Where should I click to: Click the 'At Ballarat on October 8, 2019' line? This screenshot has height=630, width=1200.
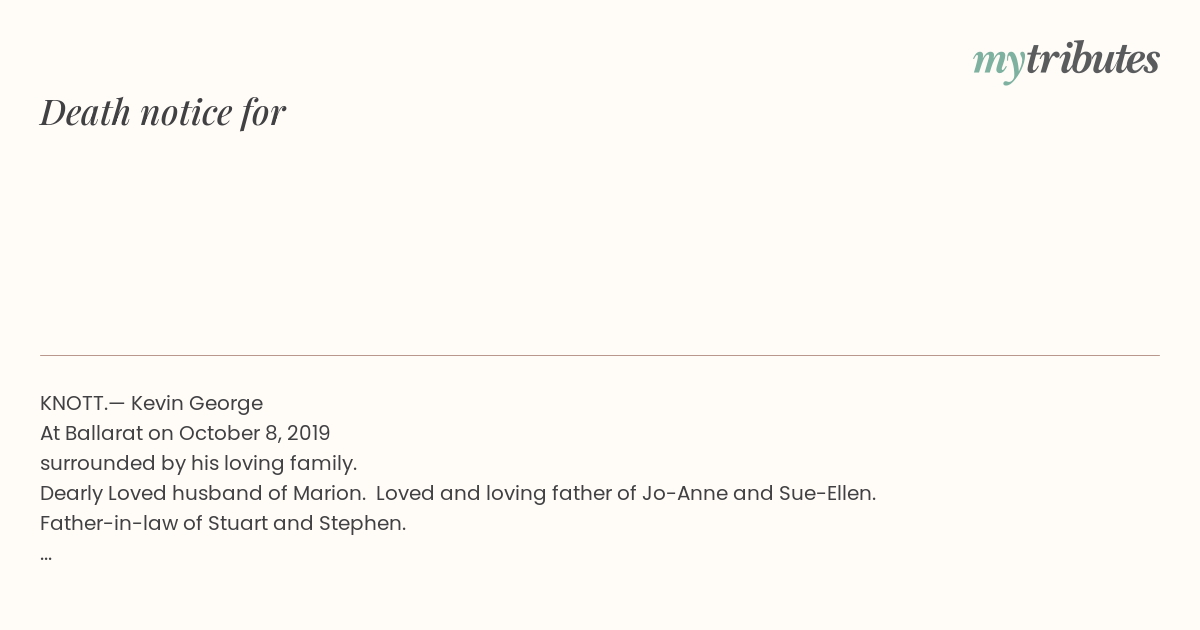coord(185,433)
